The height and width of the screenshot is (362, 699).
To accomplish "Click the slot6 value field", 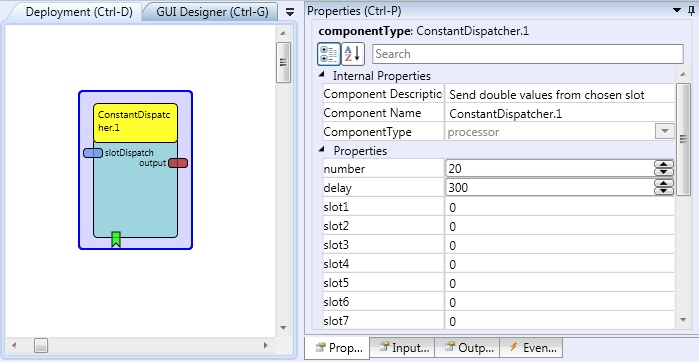I will click(560, 302).
